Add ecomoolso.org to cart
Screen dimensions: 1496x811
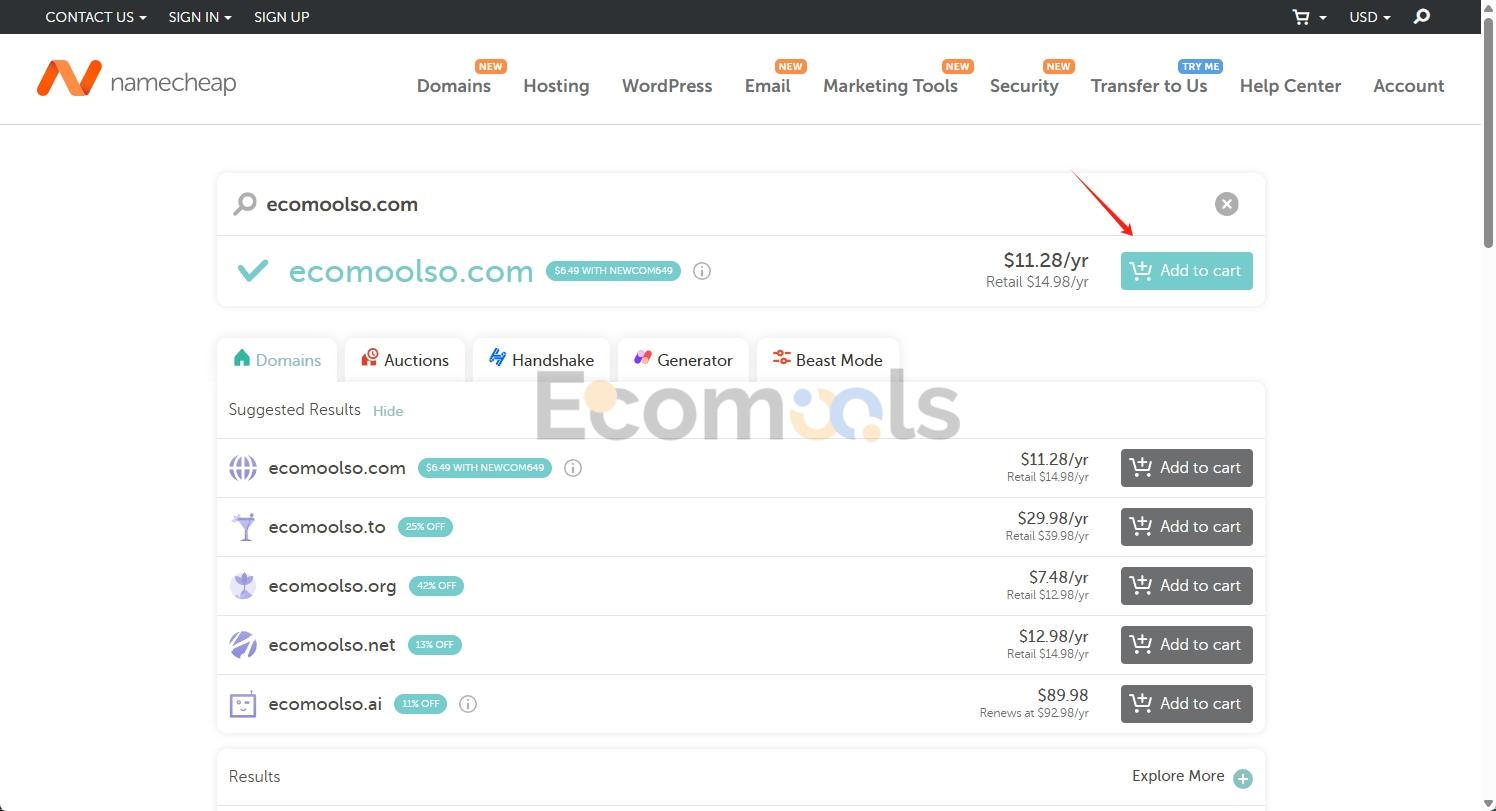pyautogui.click(x=1186, y=586)
